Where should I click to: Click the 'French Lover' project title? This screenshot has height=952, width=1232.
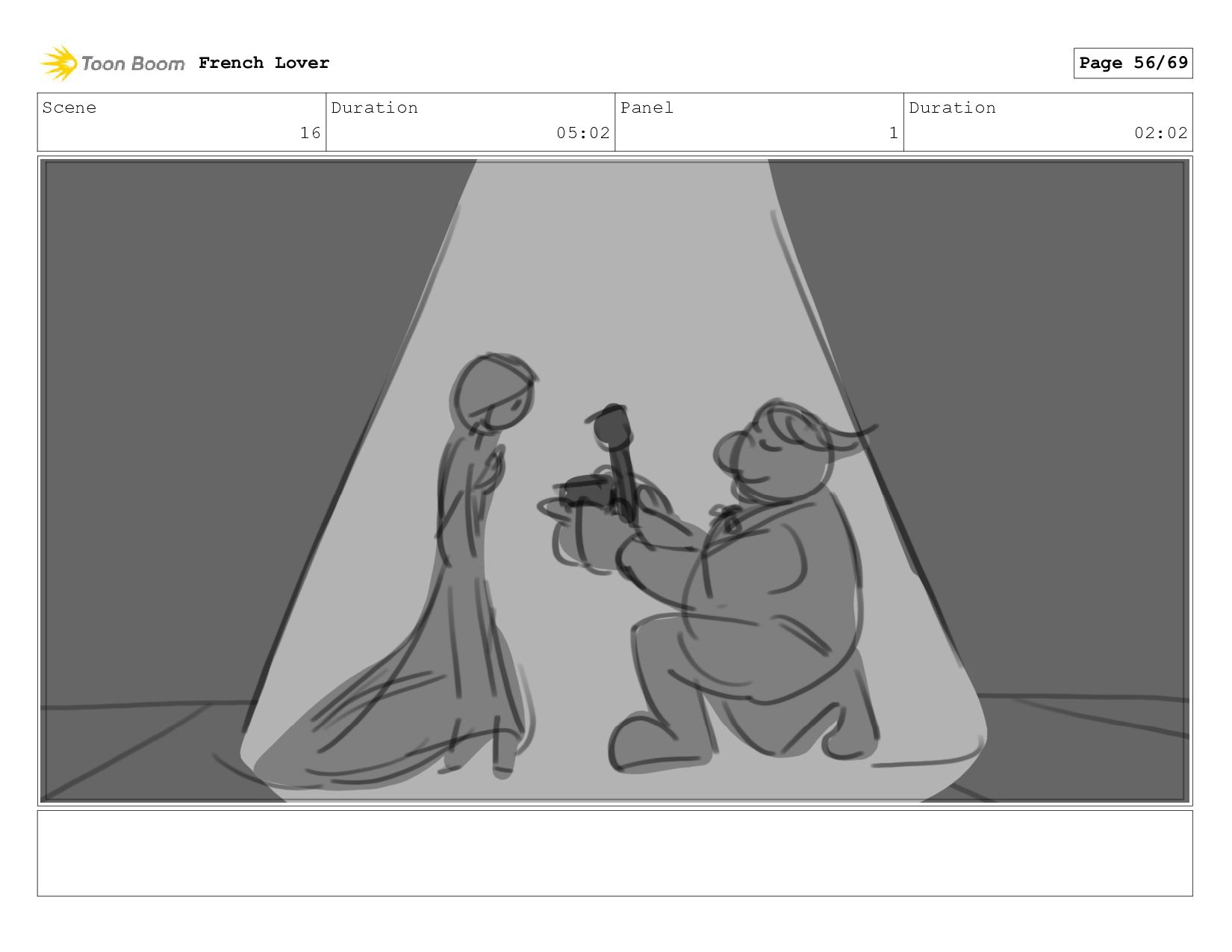[x=264, y=63]
